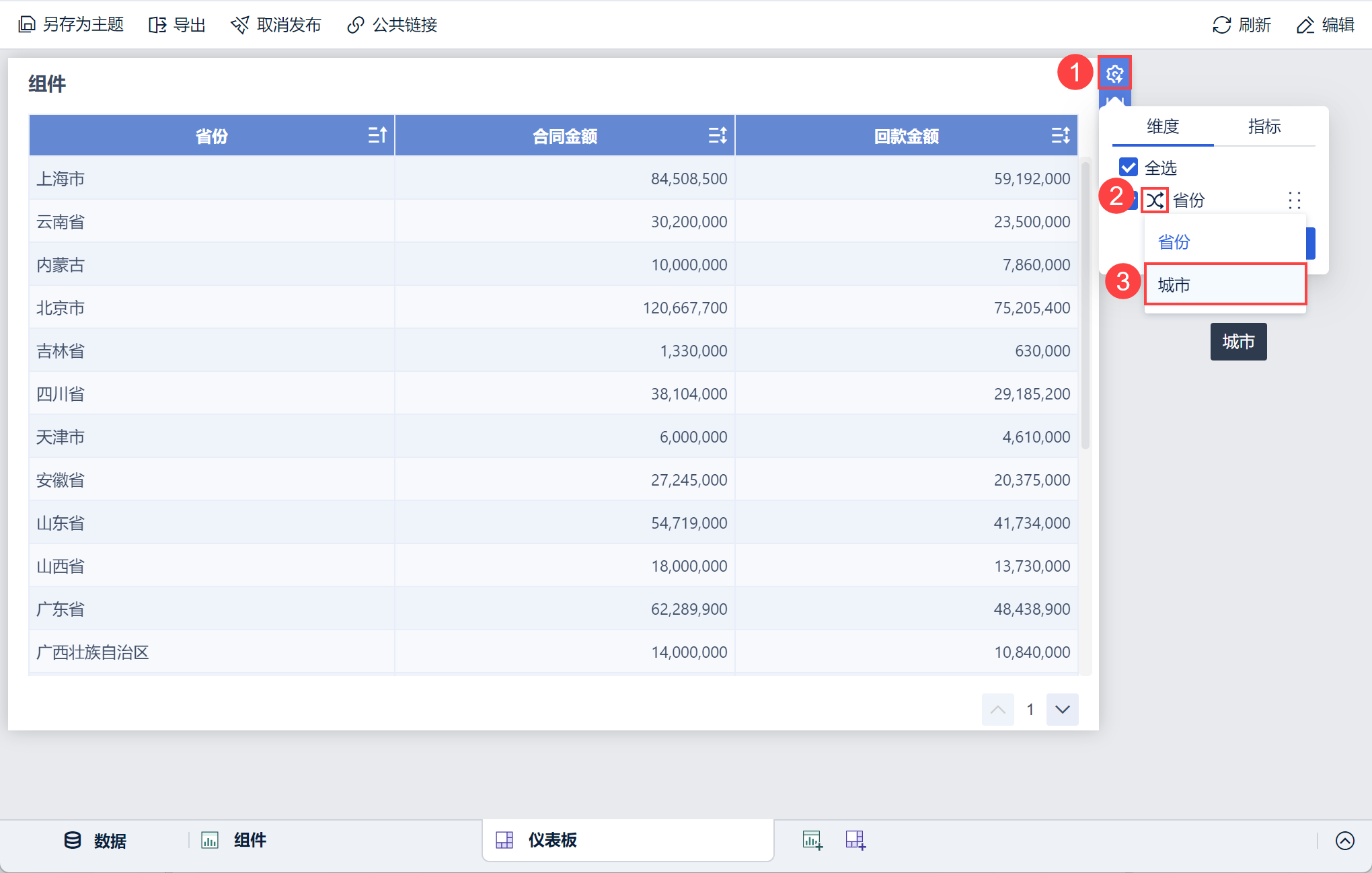Viewport: 1372px width, 873px height.
Task: Click the add component icon in bottom bar
Action: 812,840
